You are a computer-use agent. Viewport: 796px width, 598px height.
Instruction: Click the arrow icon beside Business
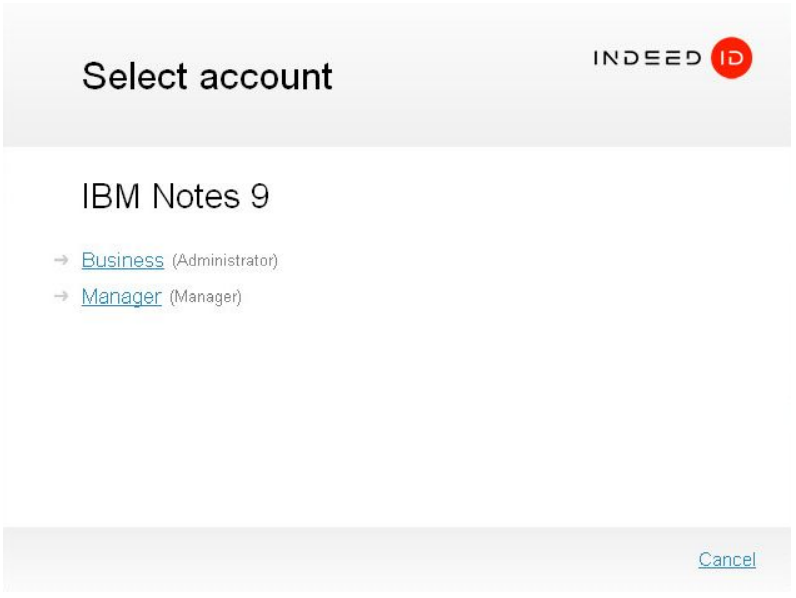(x=62, y=261)
